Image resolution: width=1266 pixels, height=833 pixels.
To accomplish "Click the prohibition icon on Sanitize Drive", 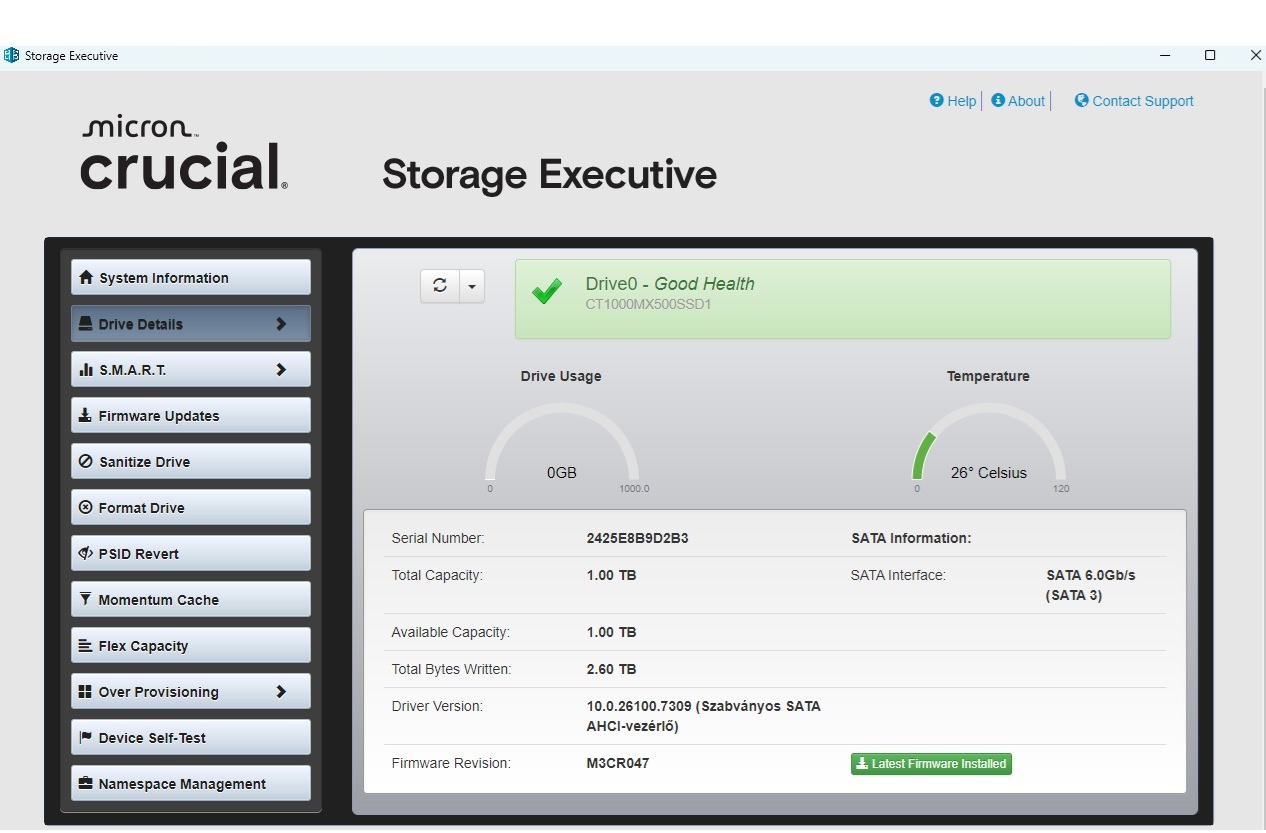I will [x=86, y=461].
